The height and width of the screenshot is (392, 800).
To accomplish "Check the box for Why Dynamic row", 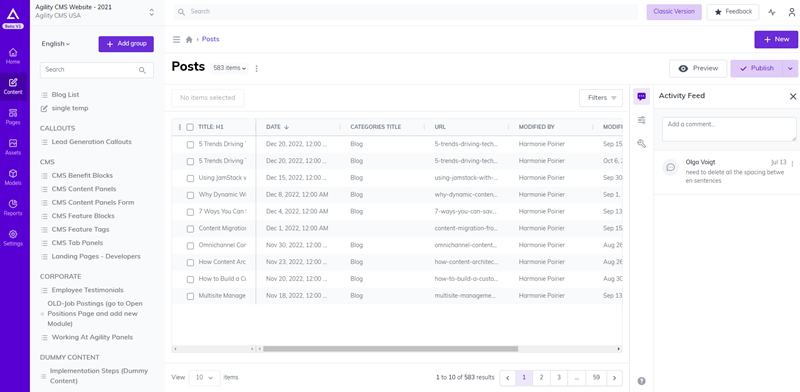I will click(190, 195).
